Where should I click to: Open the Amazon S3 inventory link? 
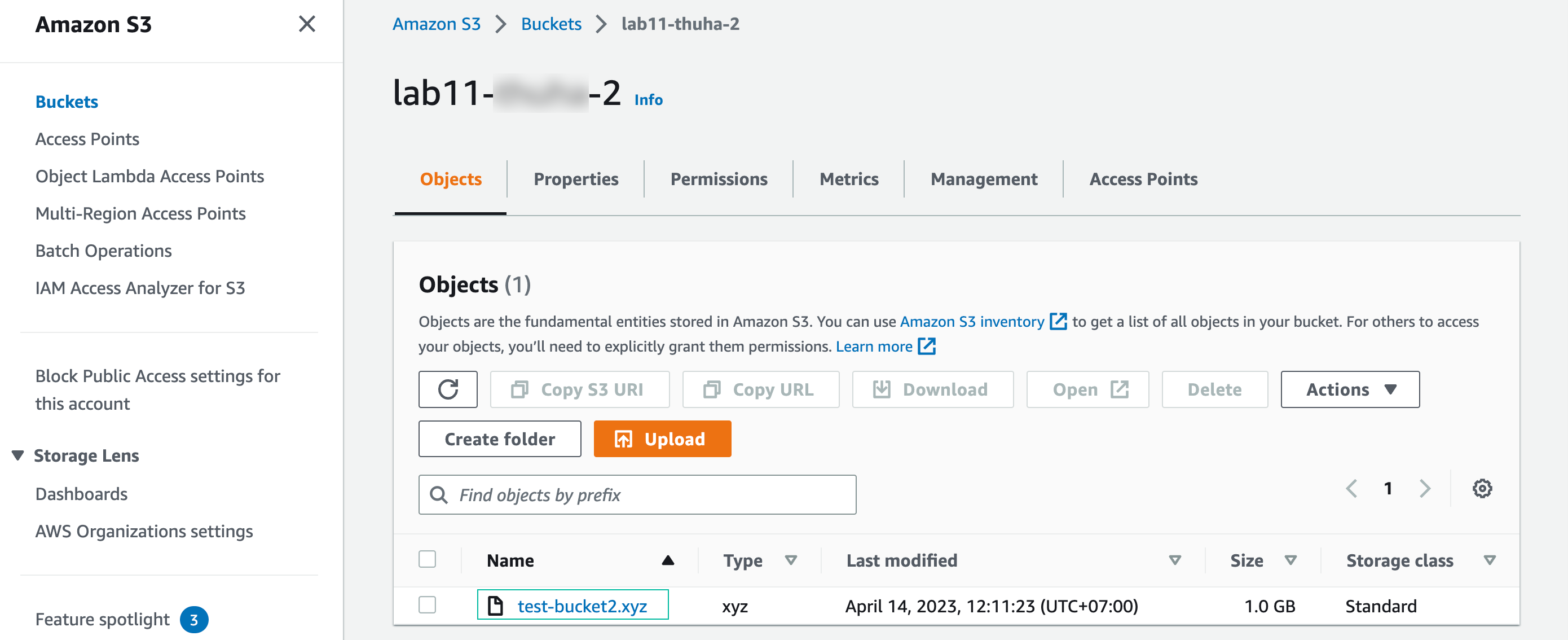pyautogui.click(x=971, y=322)
